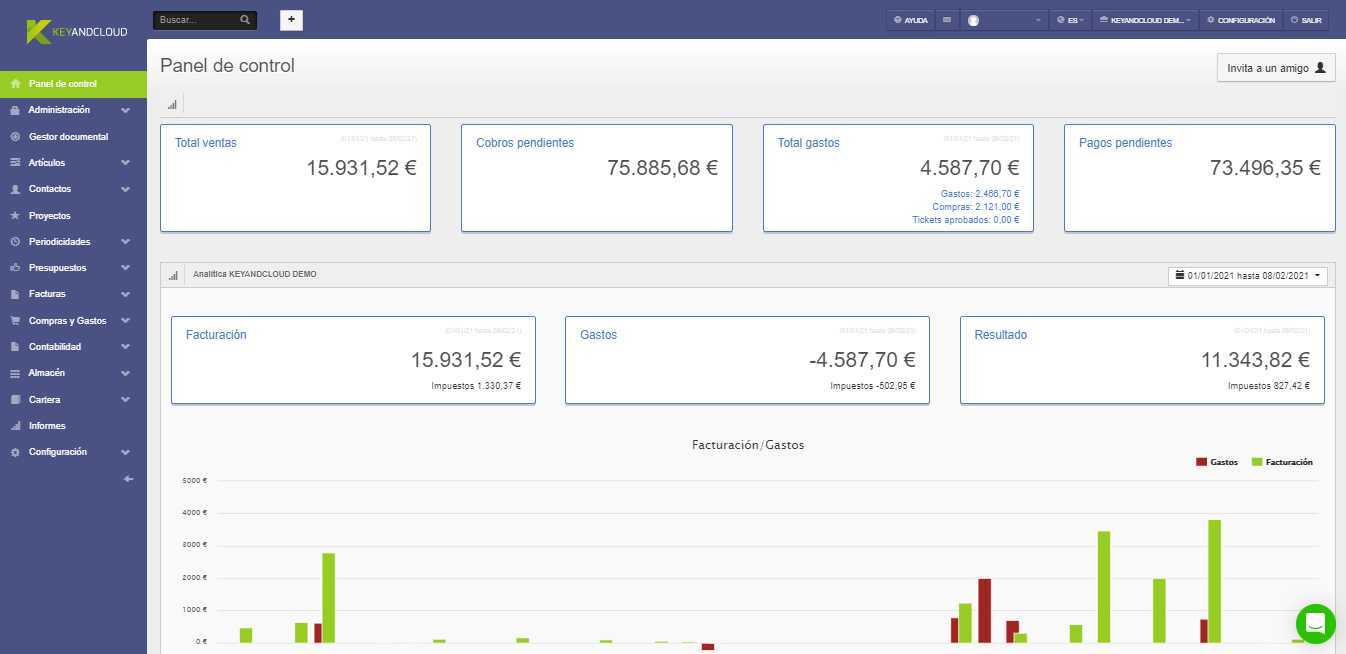The width and height of the screenshot is (1346, 654).
Task: Collapse the sidebar with the arrow icon
Action: pyautogui.click(x=128, y=479)
